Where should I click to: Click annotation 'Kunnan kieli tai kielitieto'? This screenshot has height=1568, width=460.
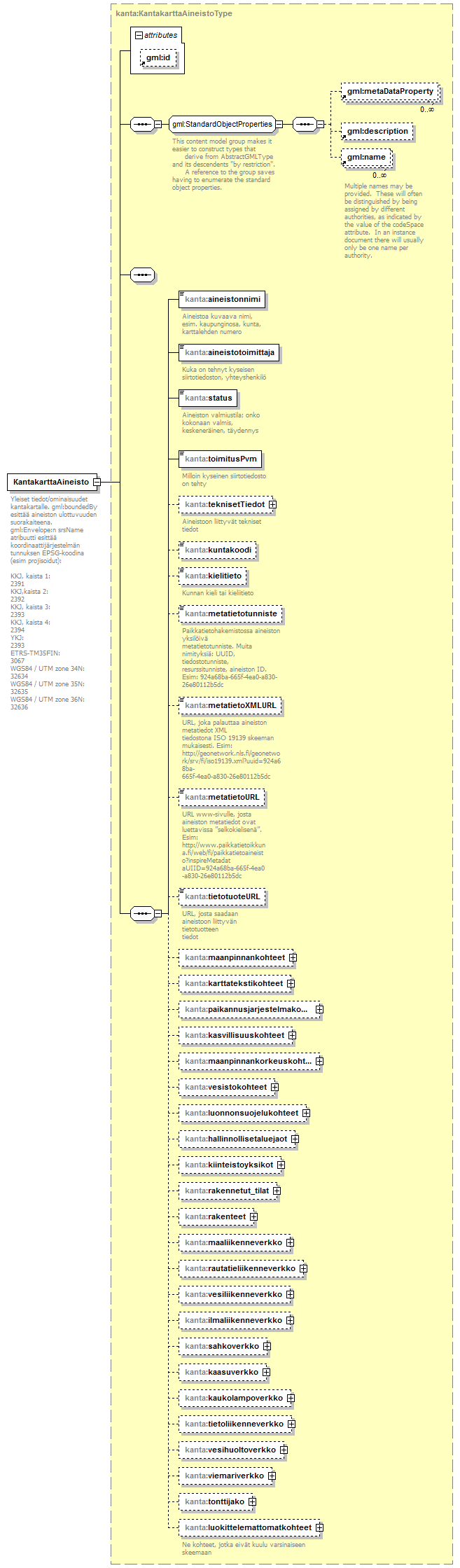pos(218,593)
